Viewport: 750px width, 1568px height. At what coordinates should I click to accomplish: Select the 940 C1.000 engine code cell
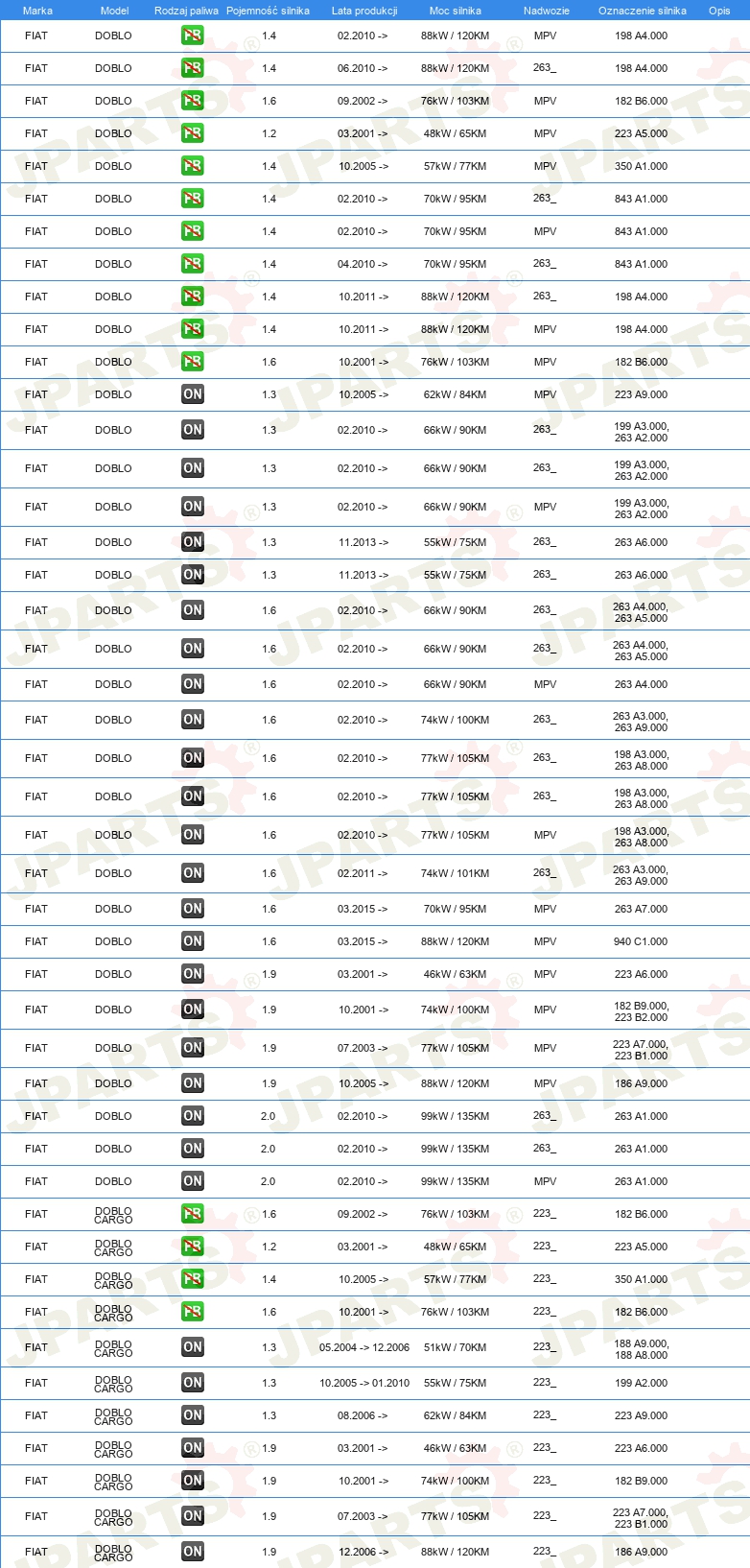(641, 941)
